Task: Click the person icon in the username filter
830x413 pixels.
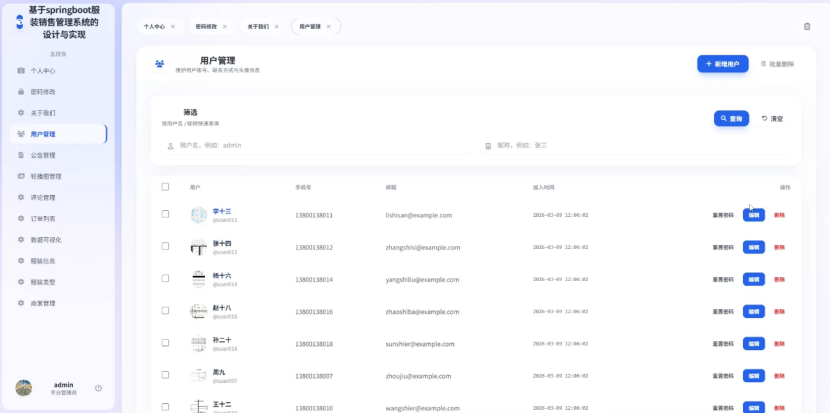Action: click(170, 146)
